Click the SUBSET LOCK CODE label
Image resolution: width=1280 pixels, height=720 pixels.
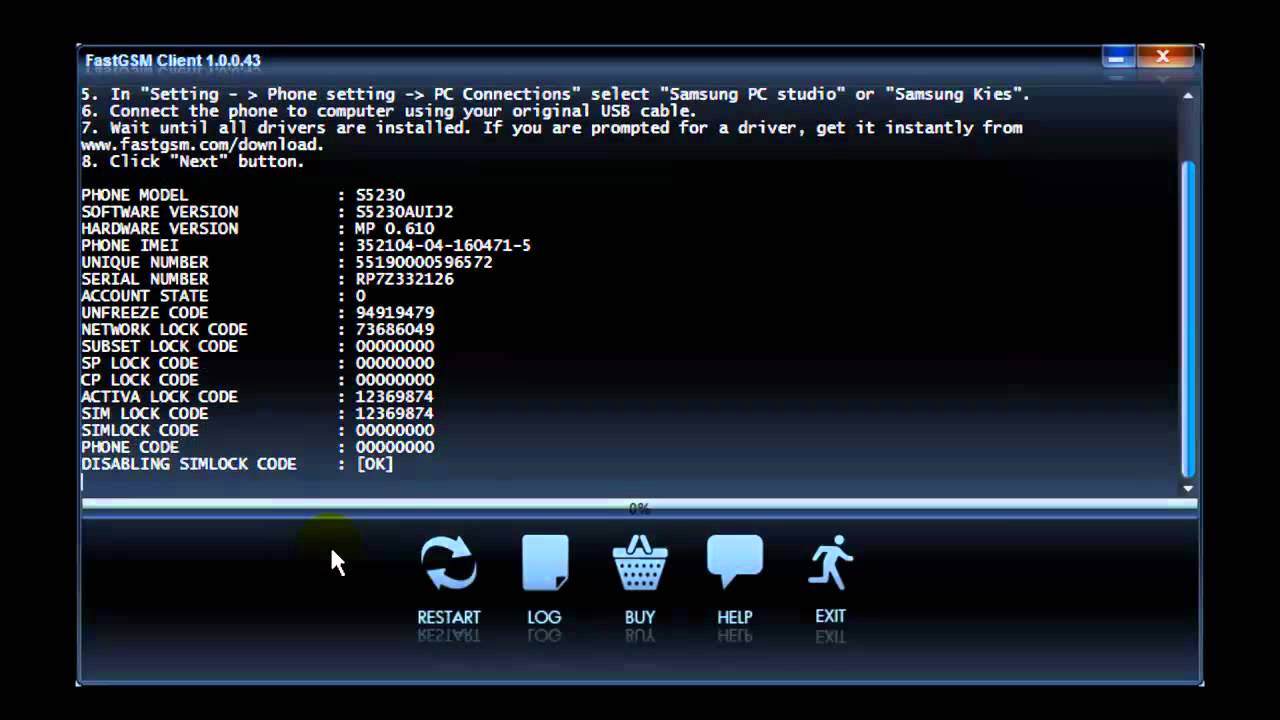pos(160,347)
